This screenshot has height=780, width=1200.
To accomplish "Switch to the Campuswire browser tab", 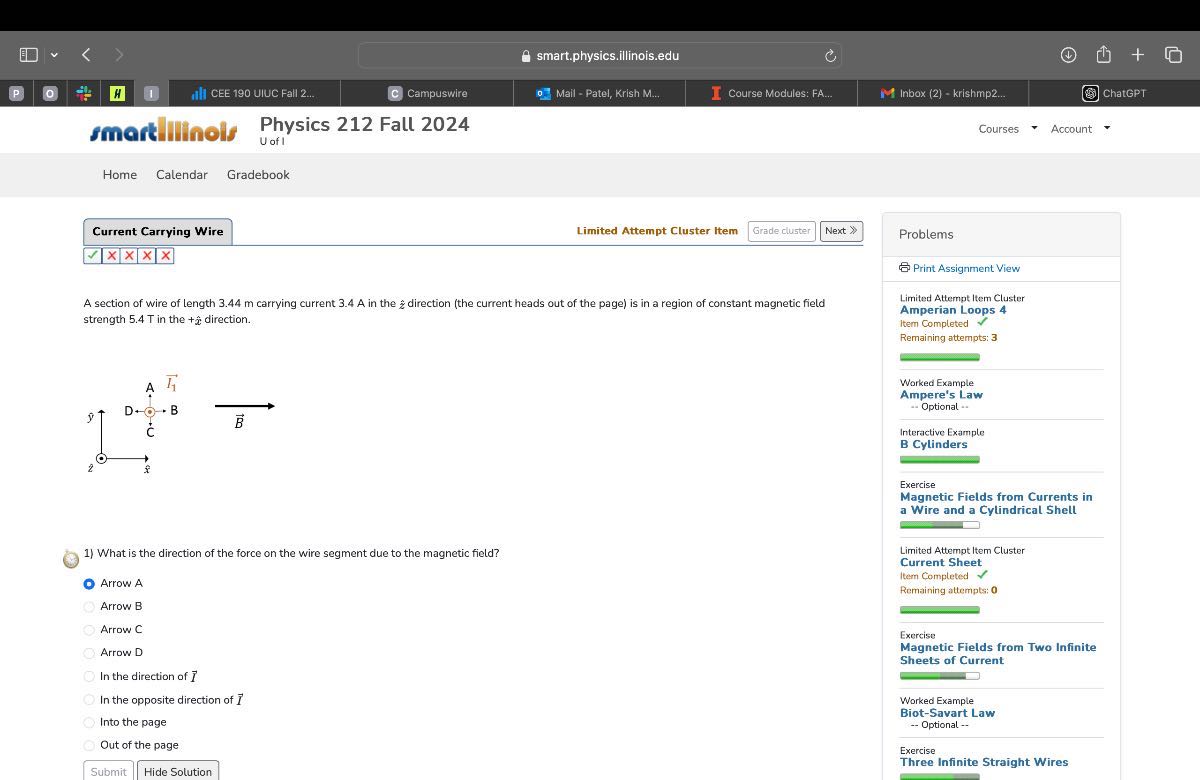I will pyautogui.click(x=427, y=93).
